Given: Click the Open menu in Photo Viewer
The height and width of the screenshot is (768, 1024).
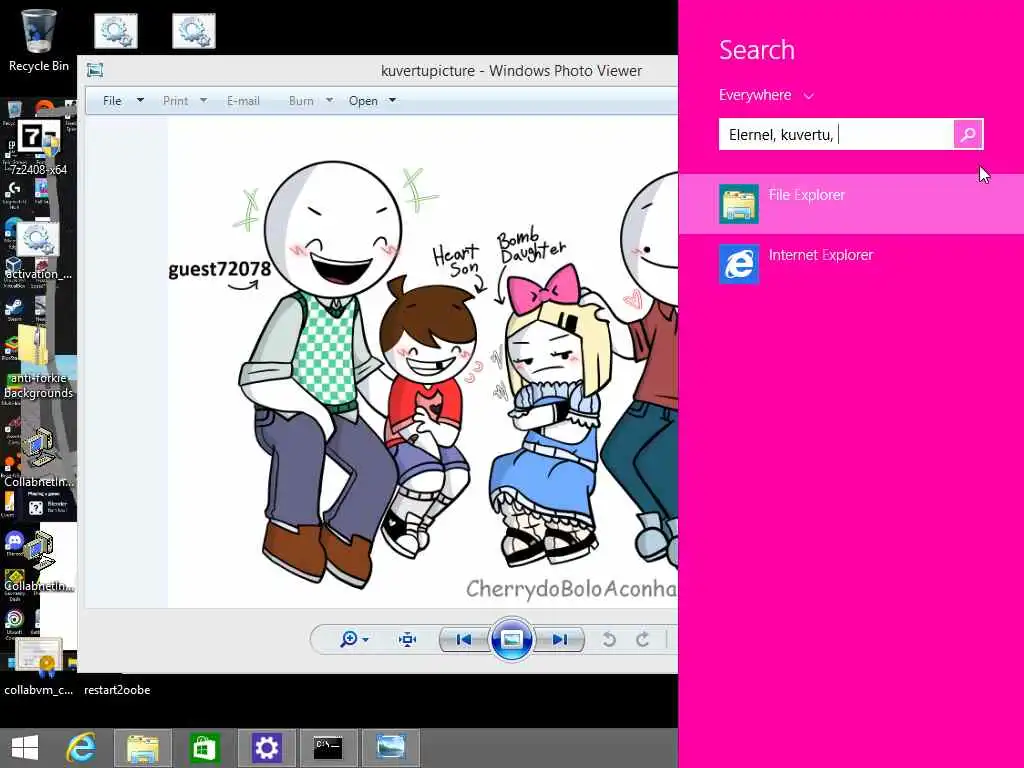Looking at the screenshot, I should [x=363, y=101].
